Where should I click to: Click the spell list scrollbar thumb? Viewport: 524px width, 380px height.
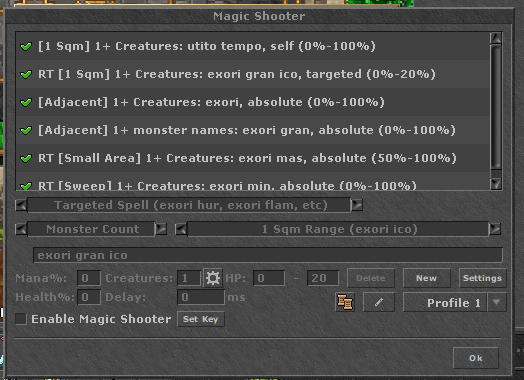(x=496, y=107)
